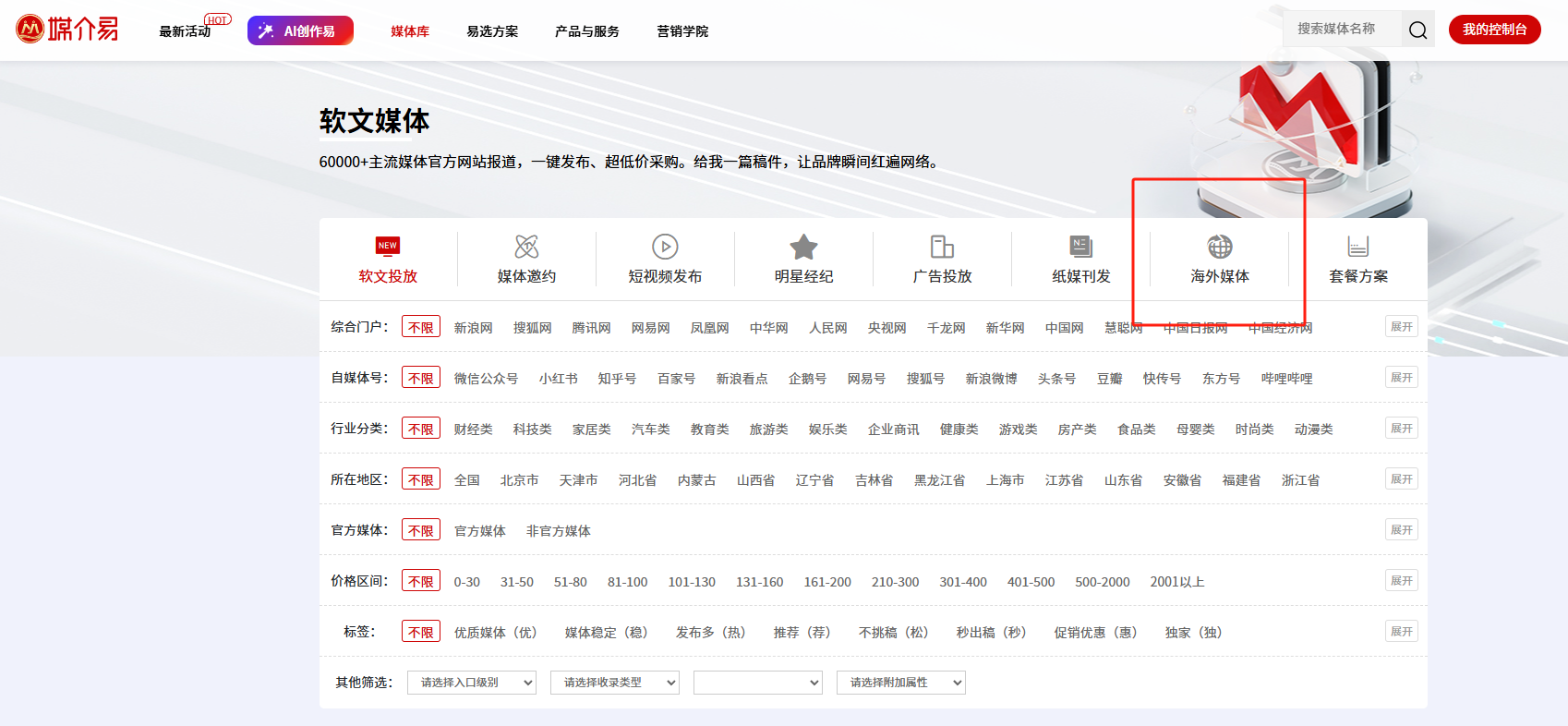Viewport: 1568px width, 726px height.
Task: Select 官方媒体 filter option
Action: (479, 531)
